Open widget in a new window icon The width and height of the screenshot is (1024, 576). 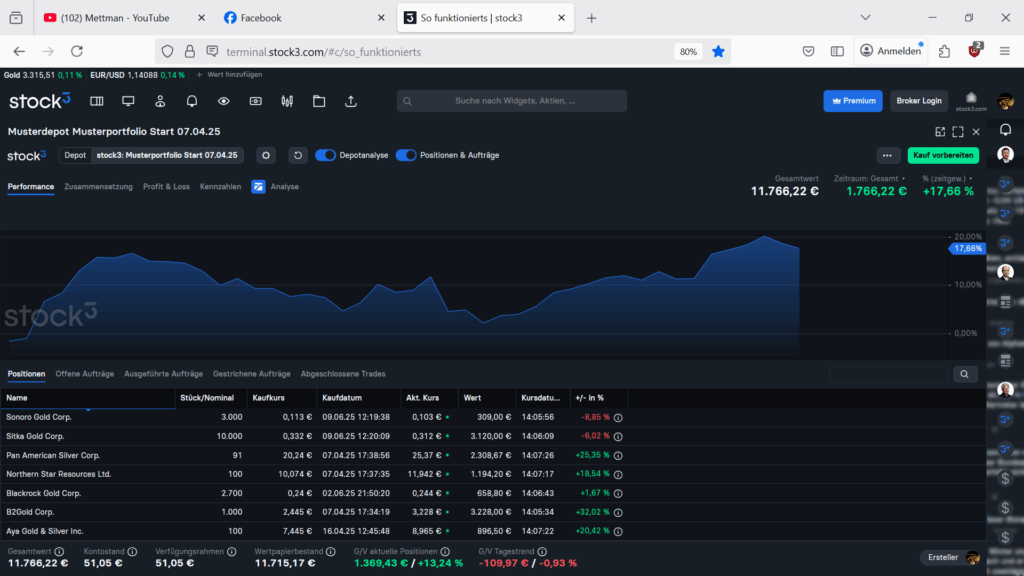[940, 132]
